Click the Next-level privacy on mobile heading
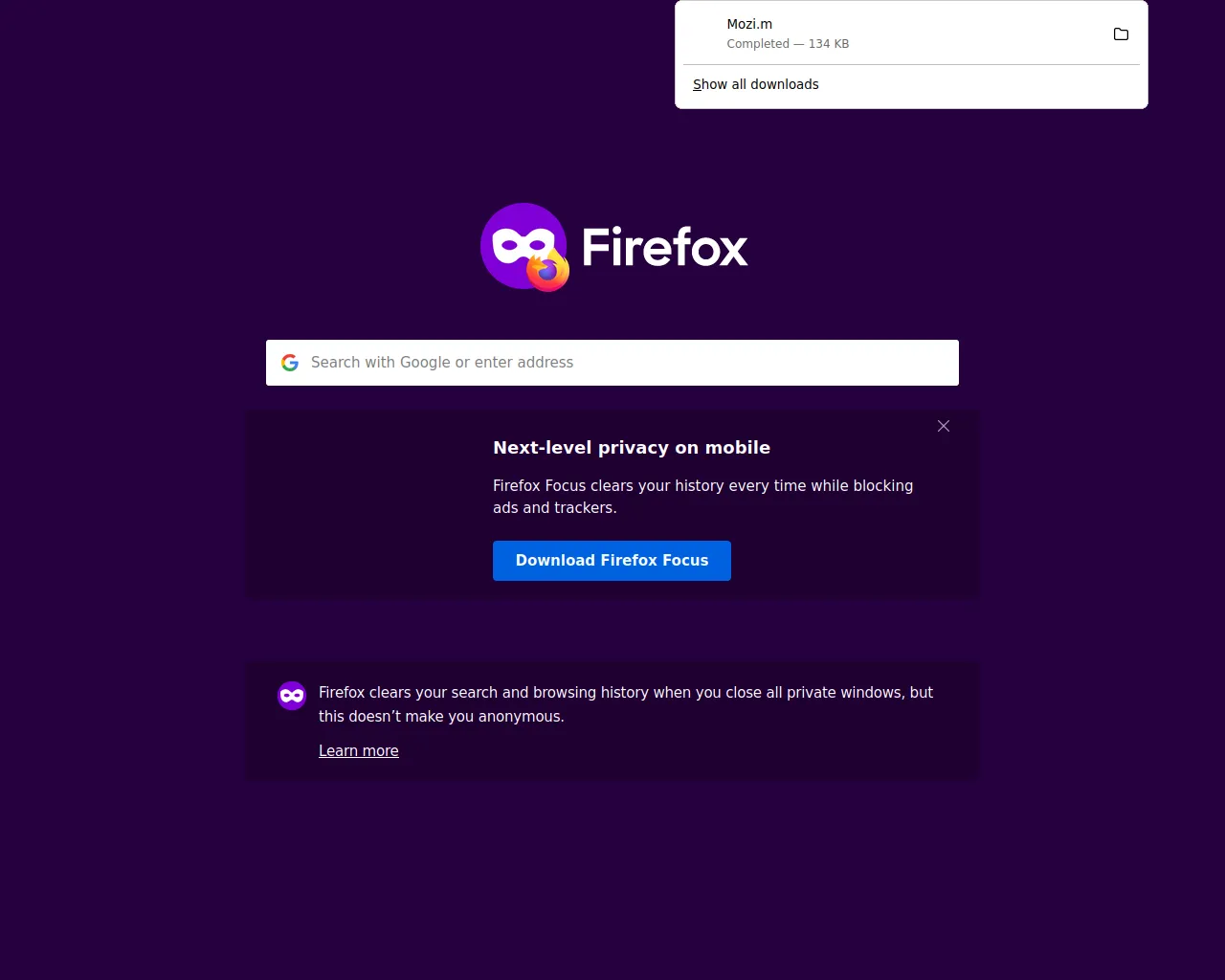1225x980 pixels. (632, 447)
